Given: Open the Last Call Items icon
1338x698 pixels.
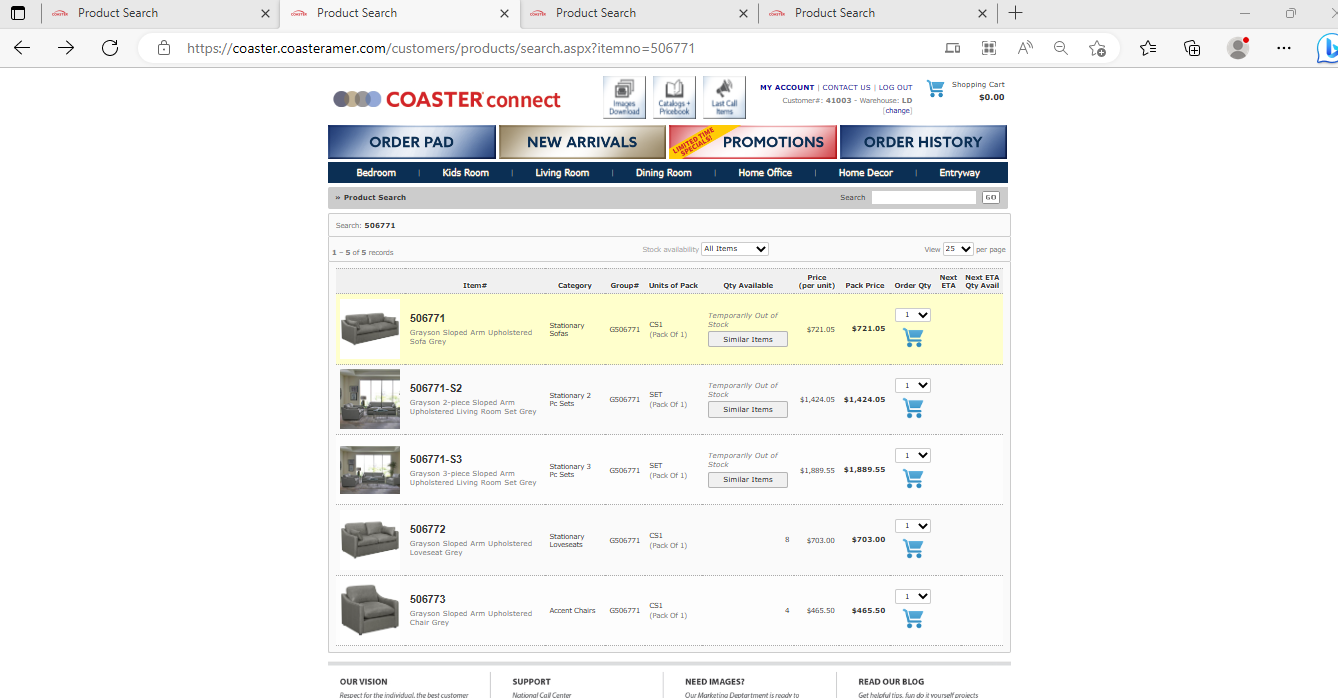Looking at the screenshot, I should (x=724, y=97).
